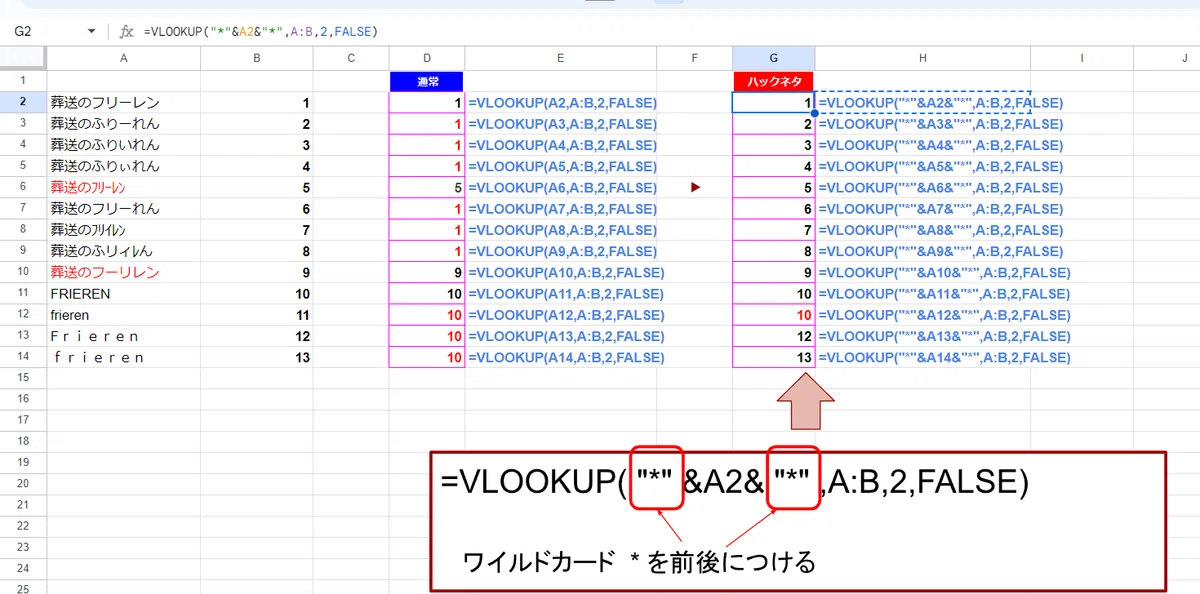The image size is (1200, 594).
Task: Click formula text =VLOOKUP(A14,A:B,2,FALSE)
Action: (566, 357)
